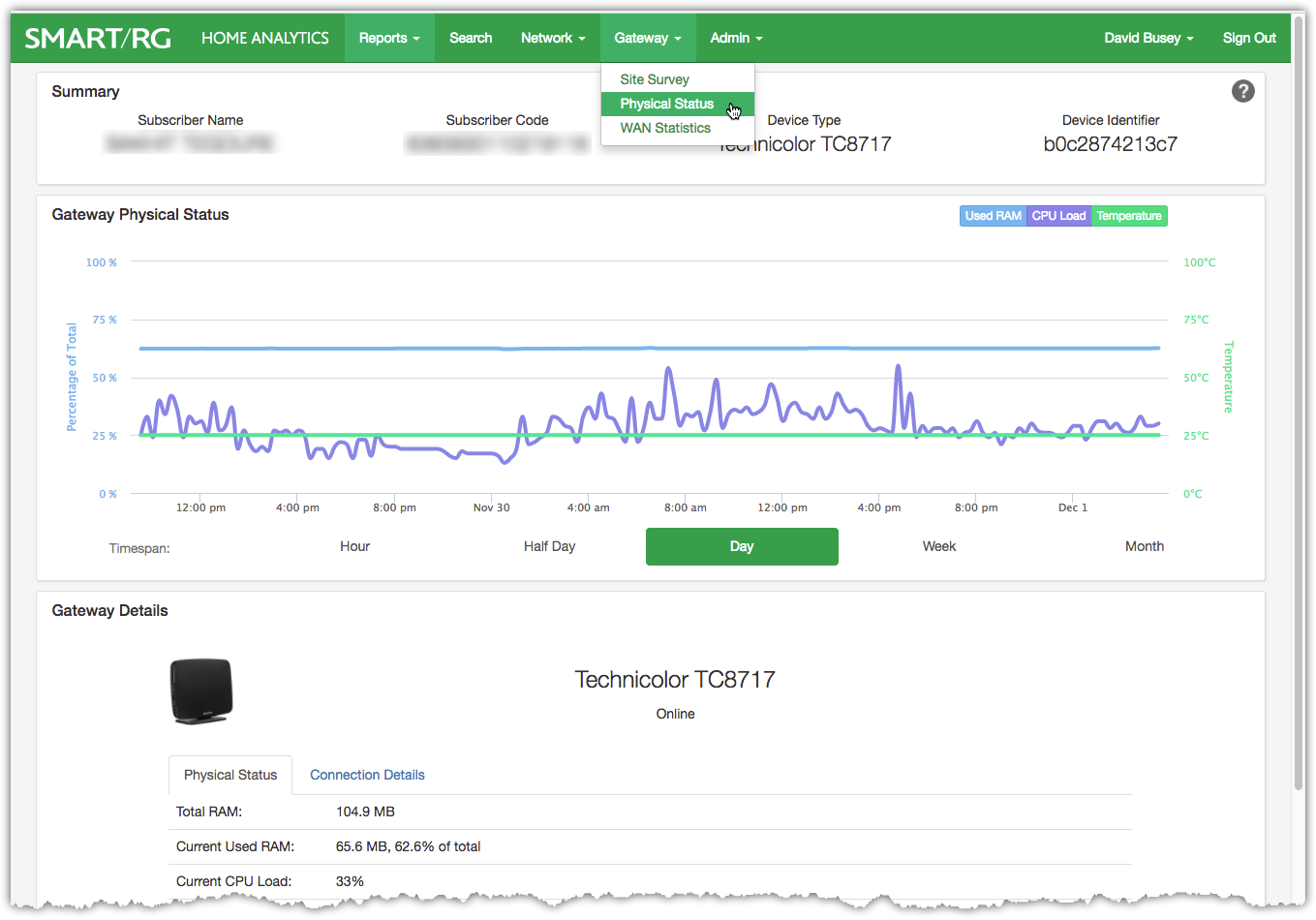Click the Summary heading
This screenshot has height=920, width=1316.
point(85,92)
